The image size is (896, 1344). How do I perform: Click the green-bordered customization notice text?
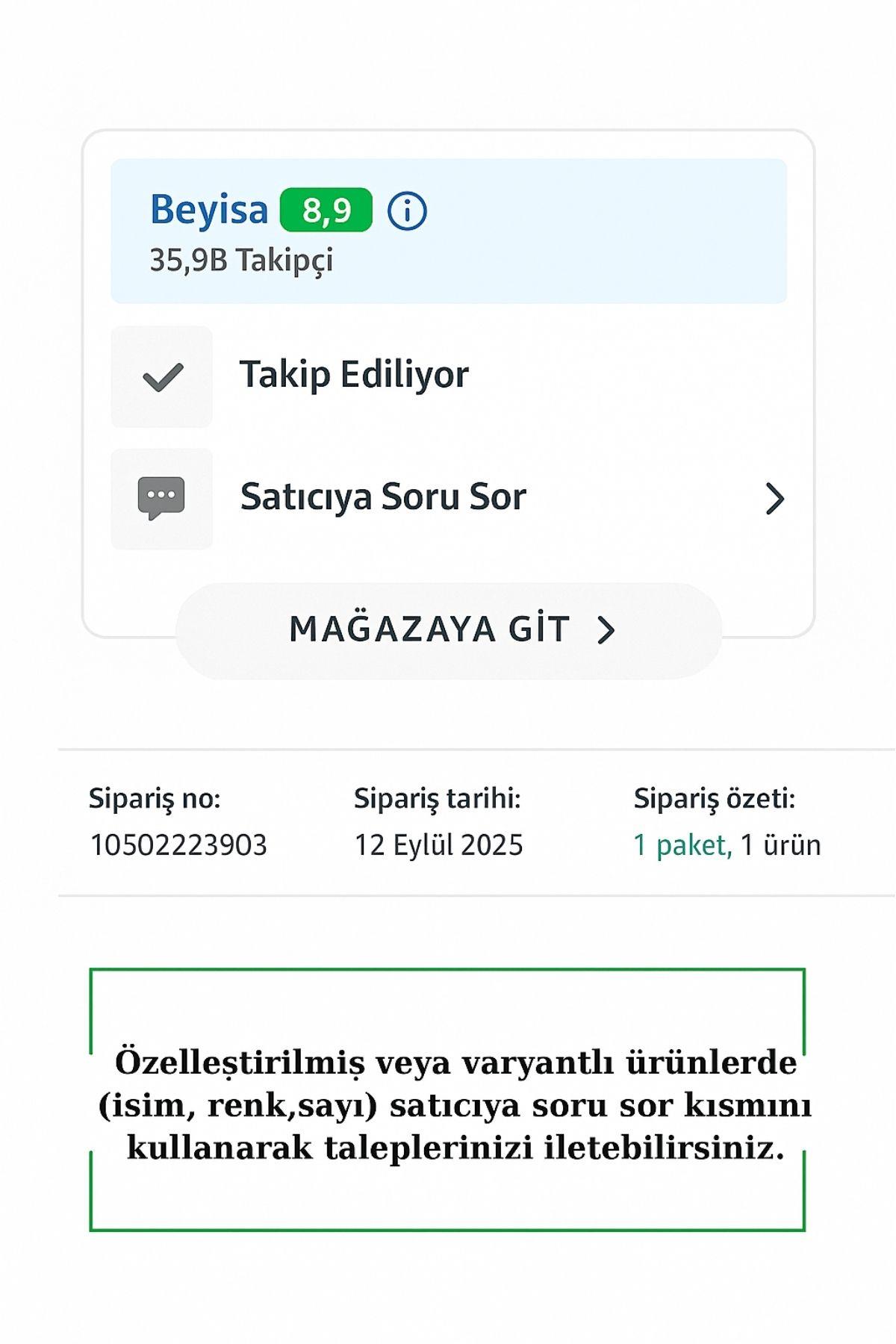point(455,1105)
